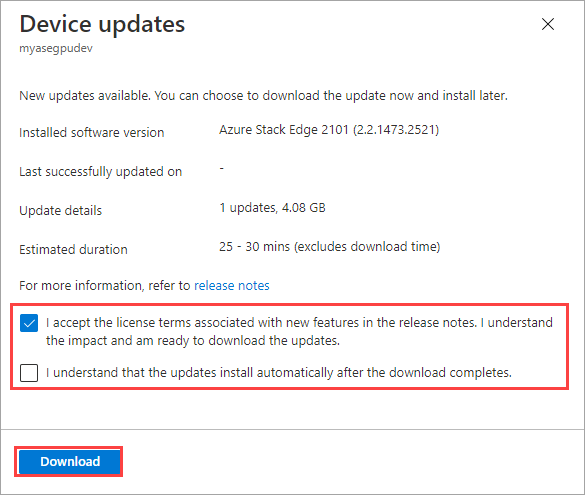
Task: Click the New updates available message
Action: [263, 95]
